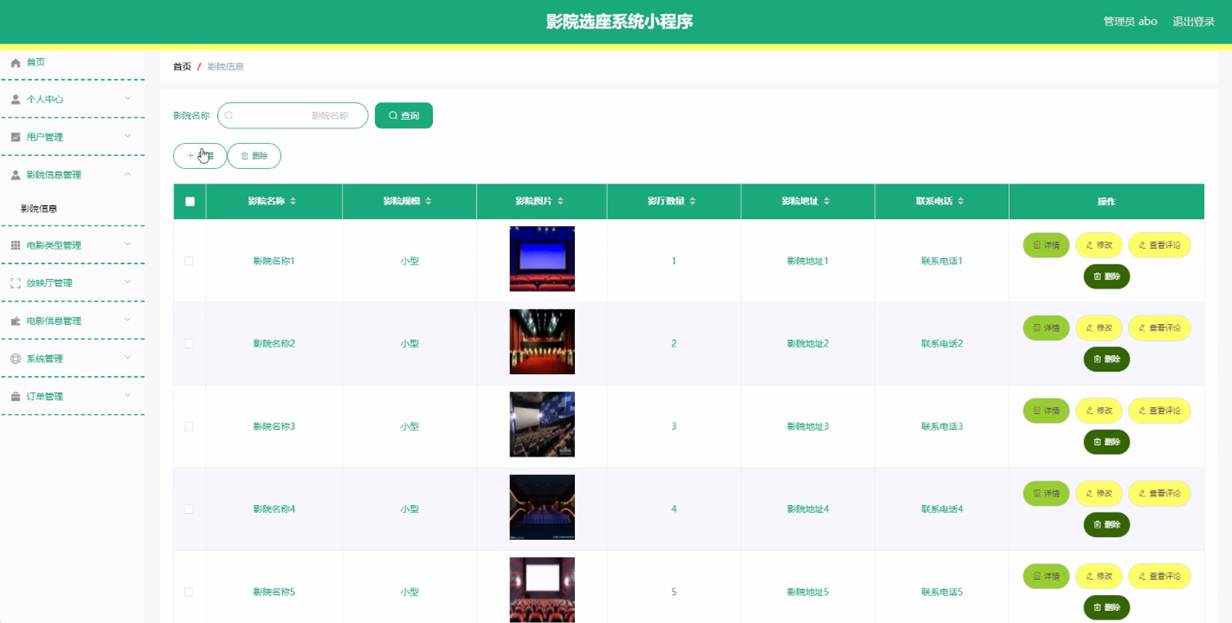Open the cinema picture thumbnail for 影院名称1

542,259
